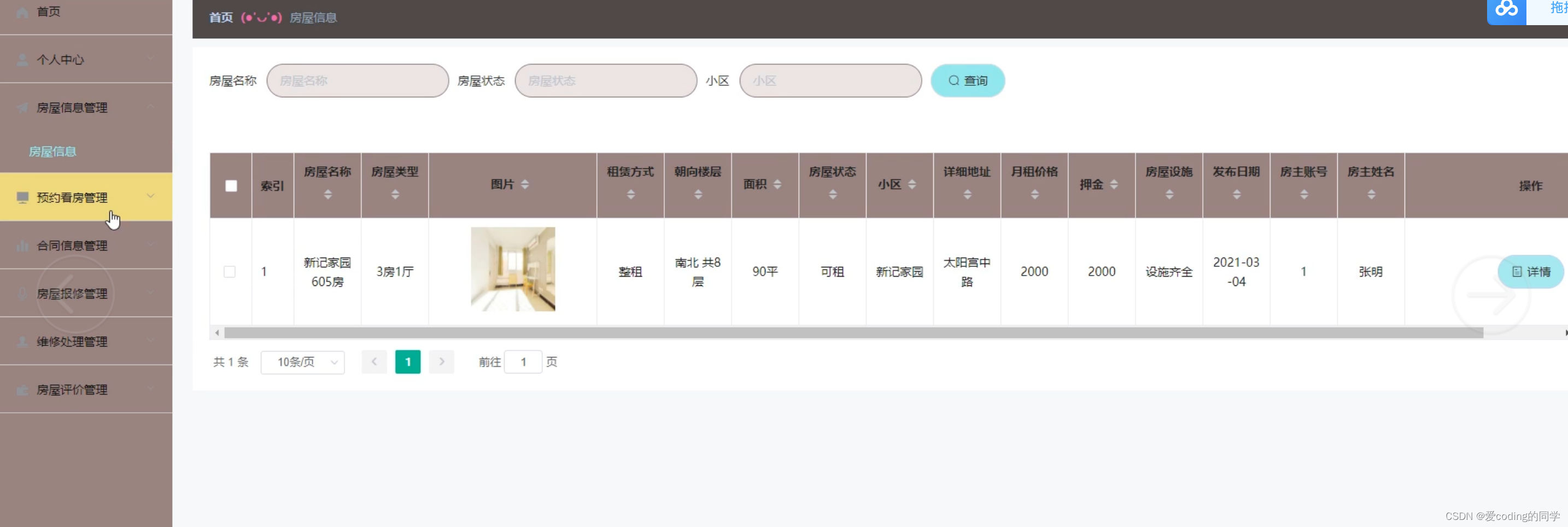1568x527 pixels.
Task: Expand the 个人中心 menu chevron
Action: 150,58
